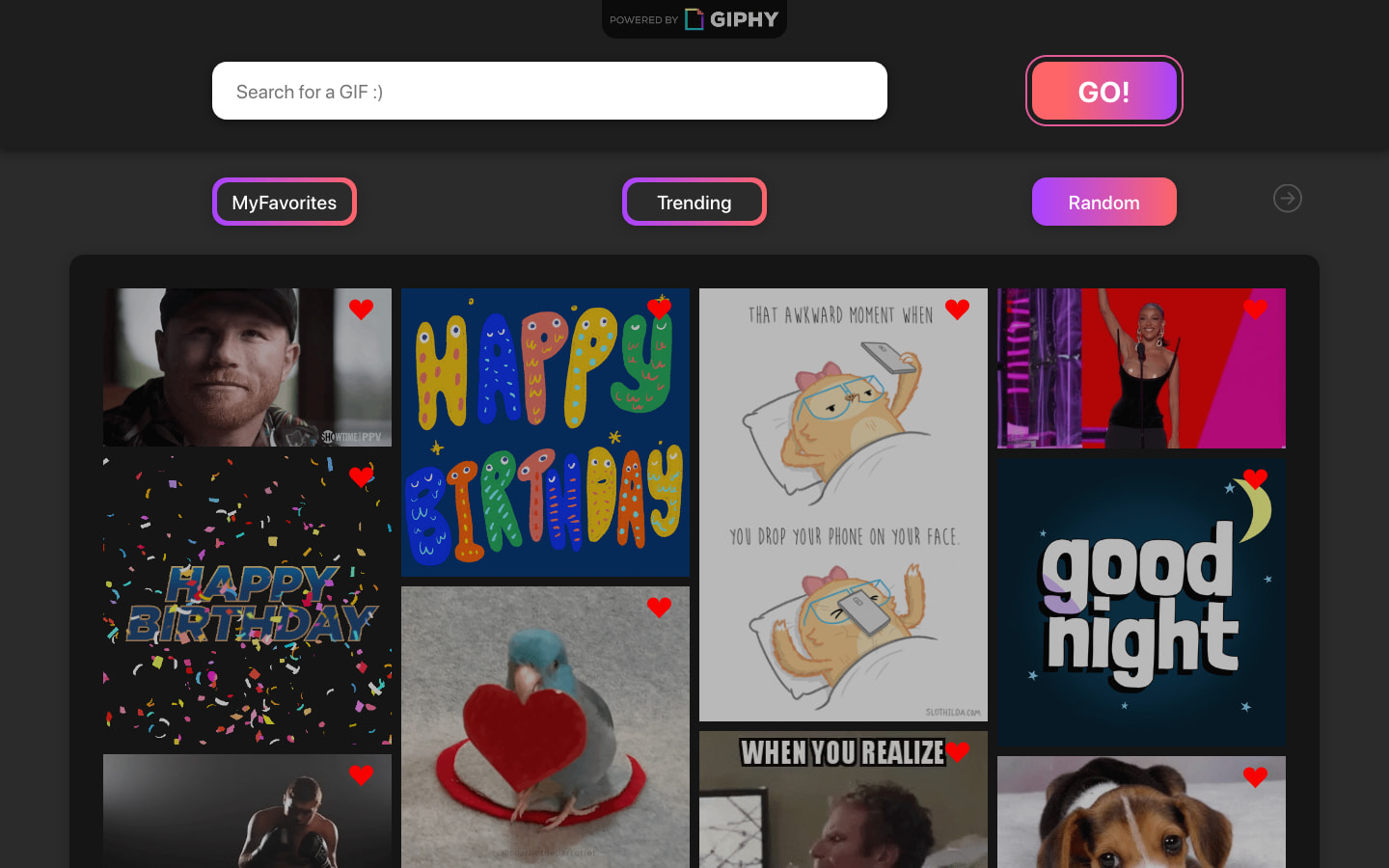Viewport: 1389px width, 868px height.
Task: Click heart on When You Realize GIF
Action: (957, 752)
